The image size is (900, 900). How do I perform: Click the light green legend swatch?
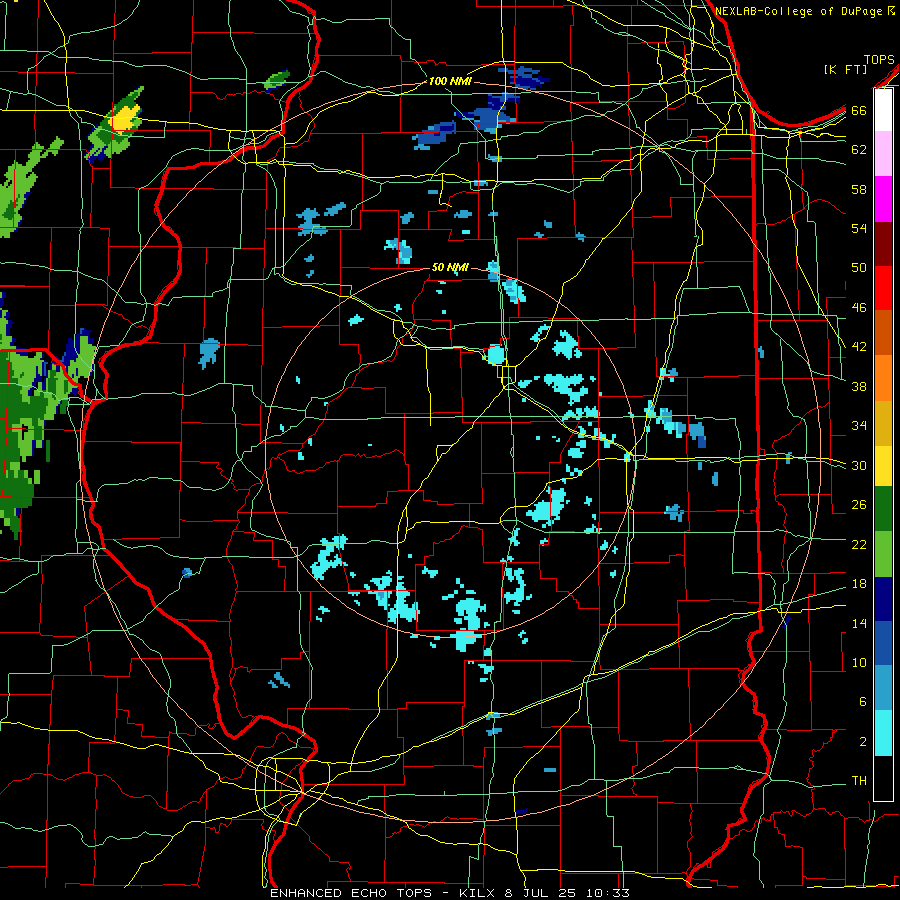coord(883,554)
